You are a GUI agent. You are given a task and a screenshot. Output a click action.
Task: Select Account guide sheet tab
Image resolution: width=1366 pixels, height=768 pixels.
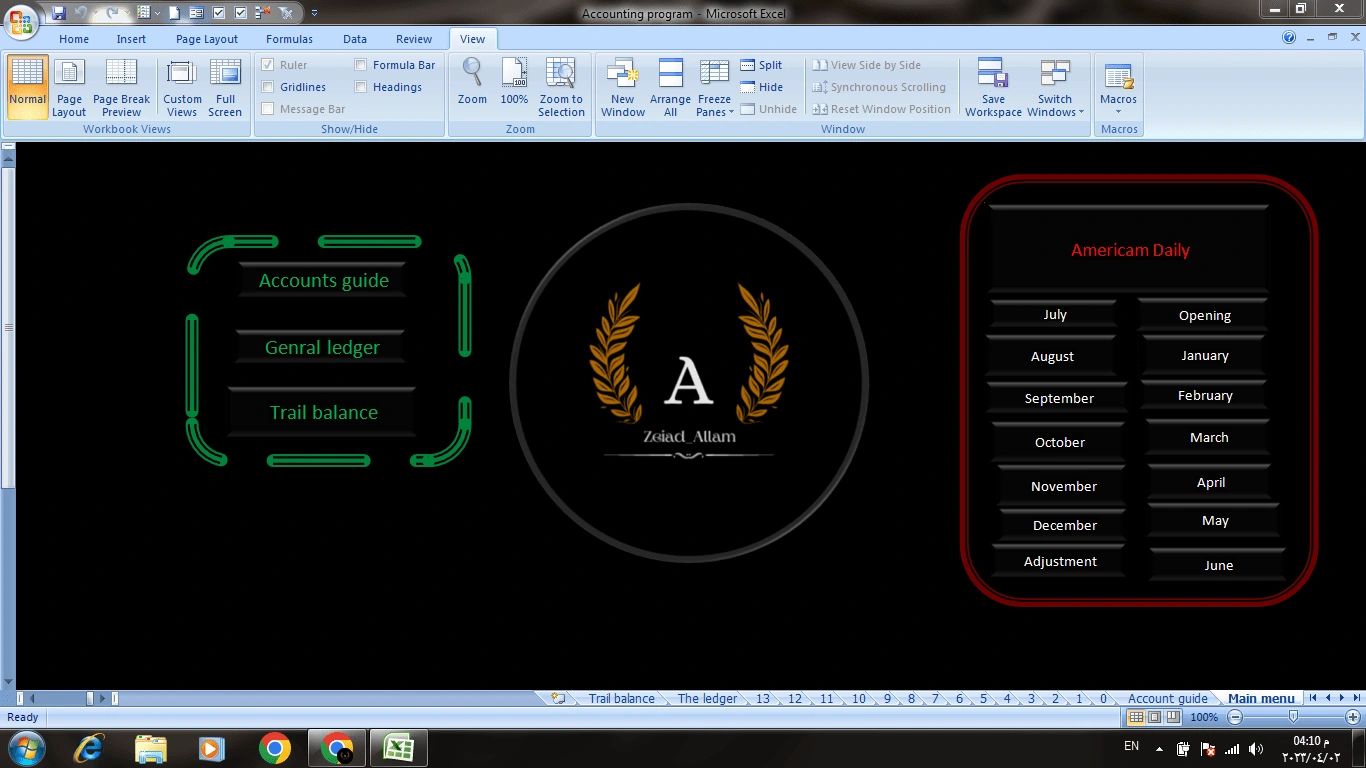pos(1167,698)
